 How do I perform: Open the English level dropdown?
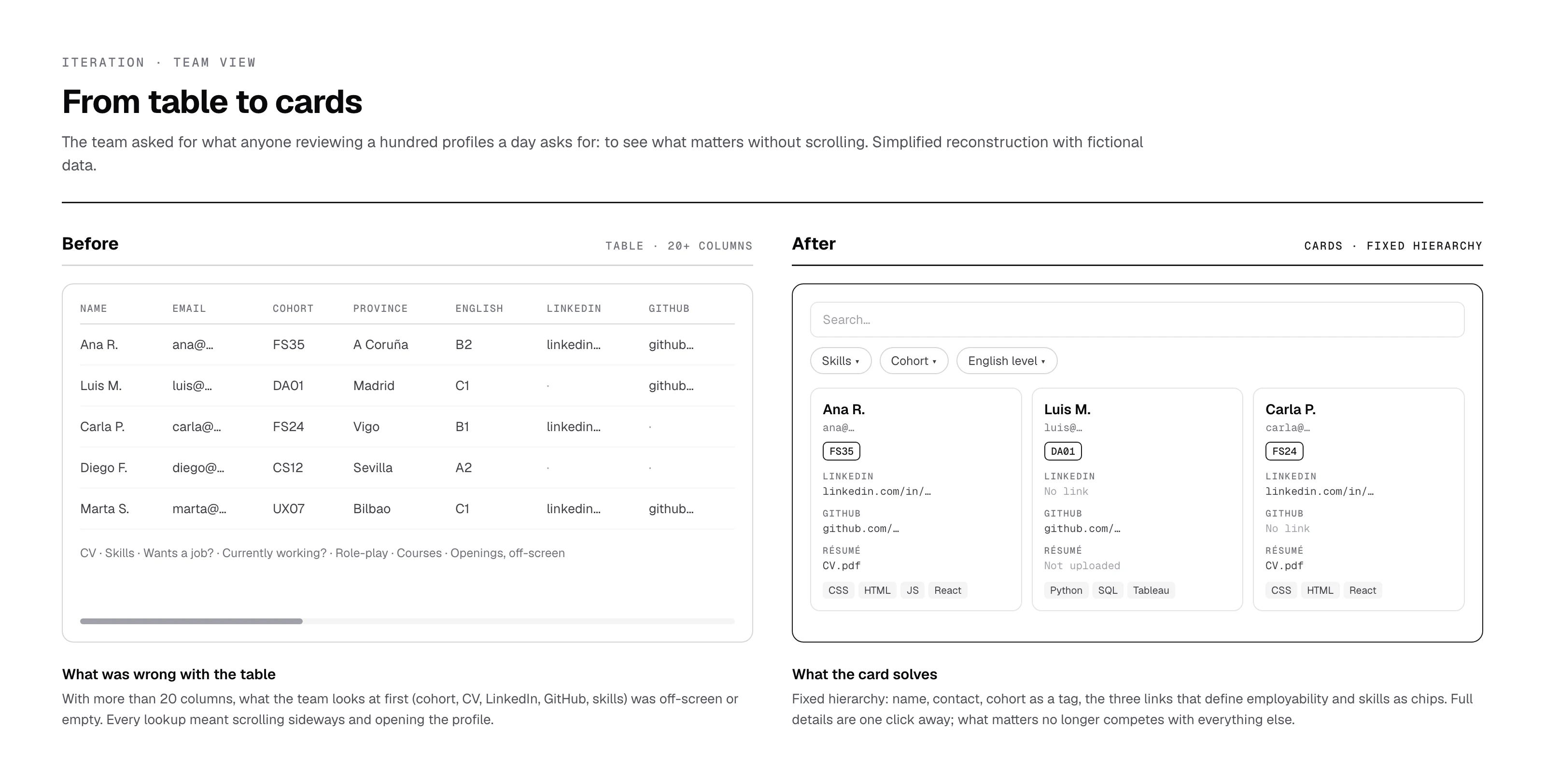click(x=1007, y=361)
